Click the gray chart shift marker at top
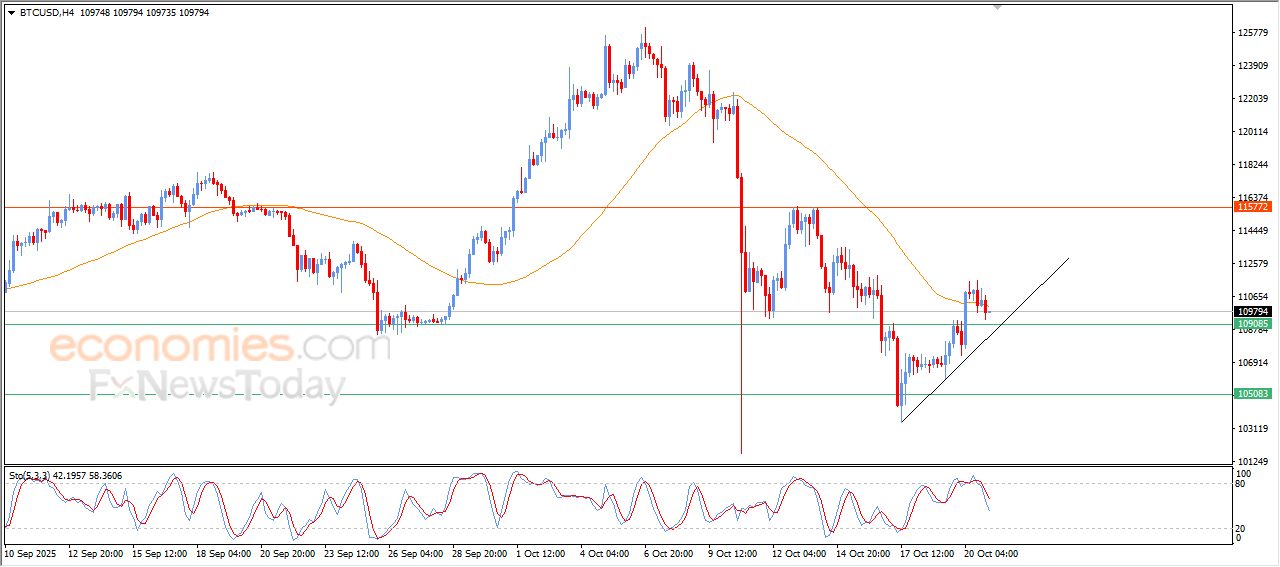 click(x=996, y=7)
